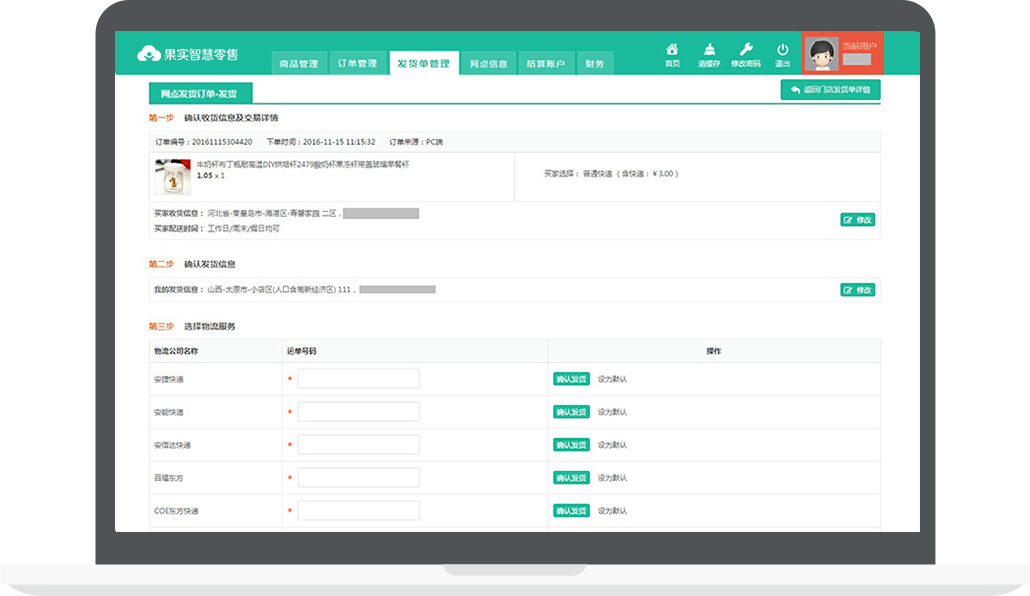
Task: Click 设为默认 link for 百福东方
Action: coord(612,478)
